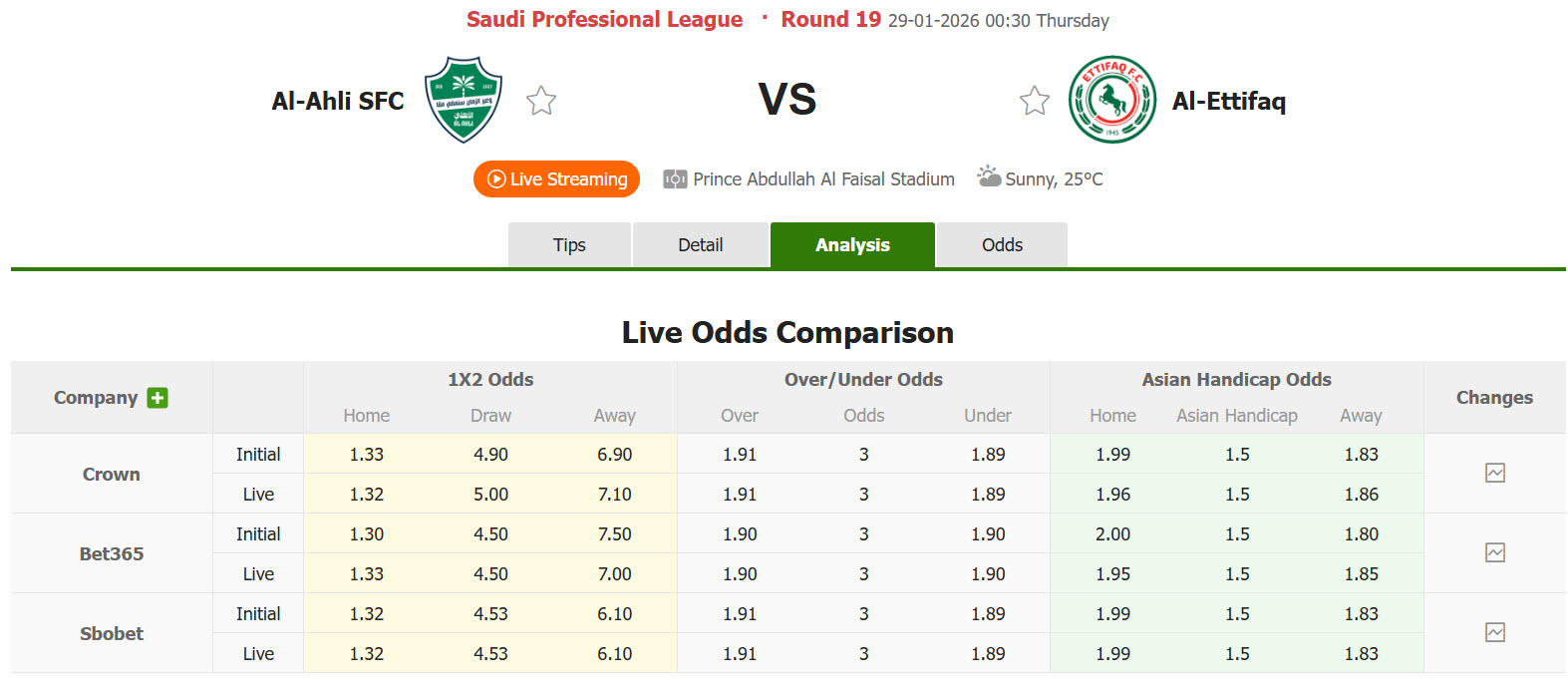The height and width of the screenshot is (691, 1568).
Task: Click the Round 19 label
Action: point(830,18)
